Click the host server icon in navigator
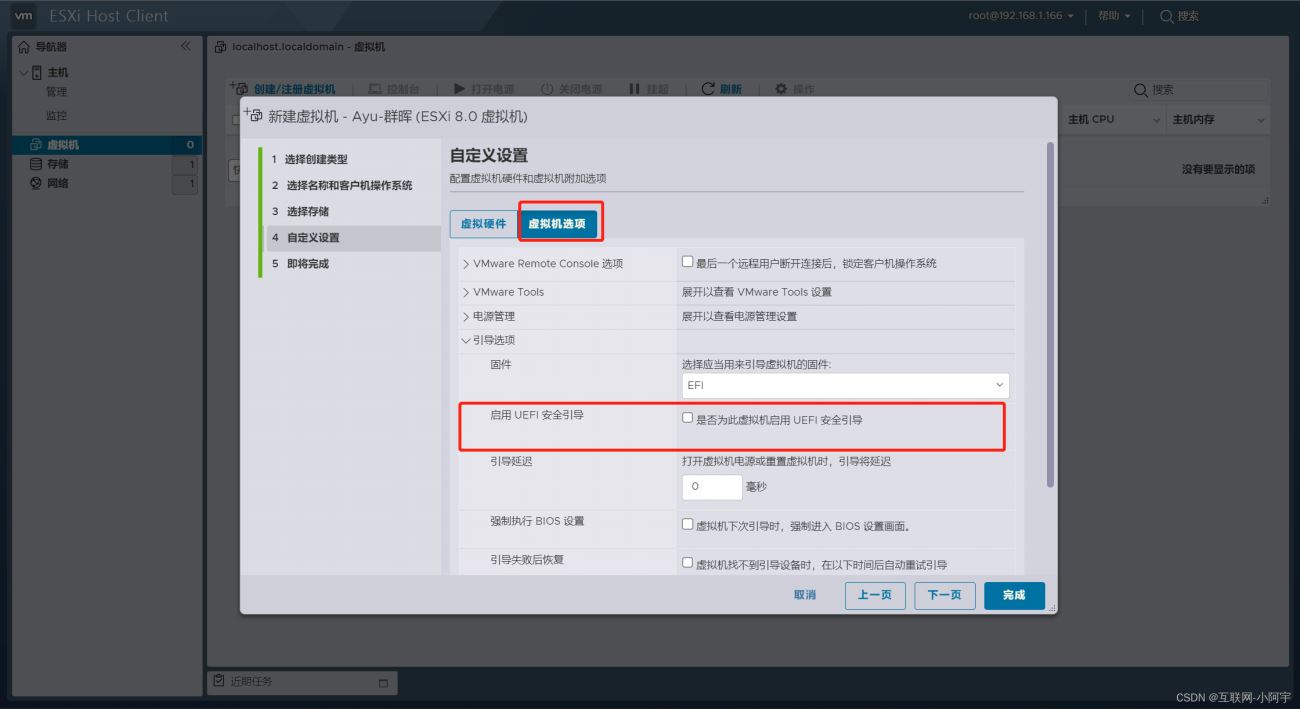 click(x=37, y=72)
